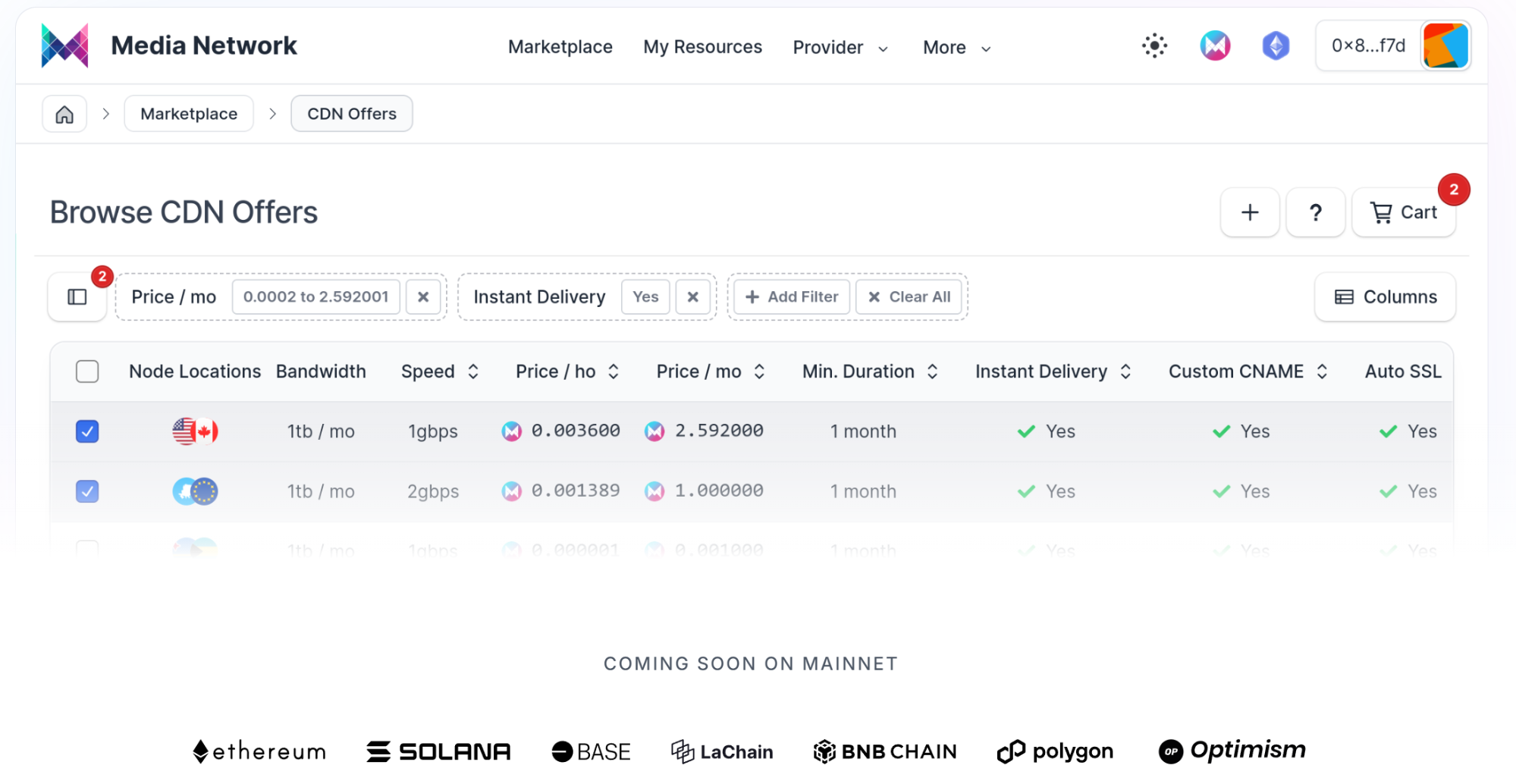Edit the price range 0.0002 to 2.592001
The image size is (1516, 784).
click(315, 297)
